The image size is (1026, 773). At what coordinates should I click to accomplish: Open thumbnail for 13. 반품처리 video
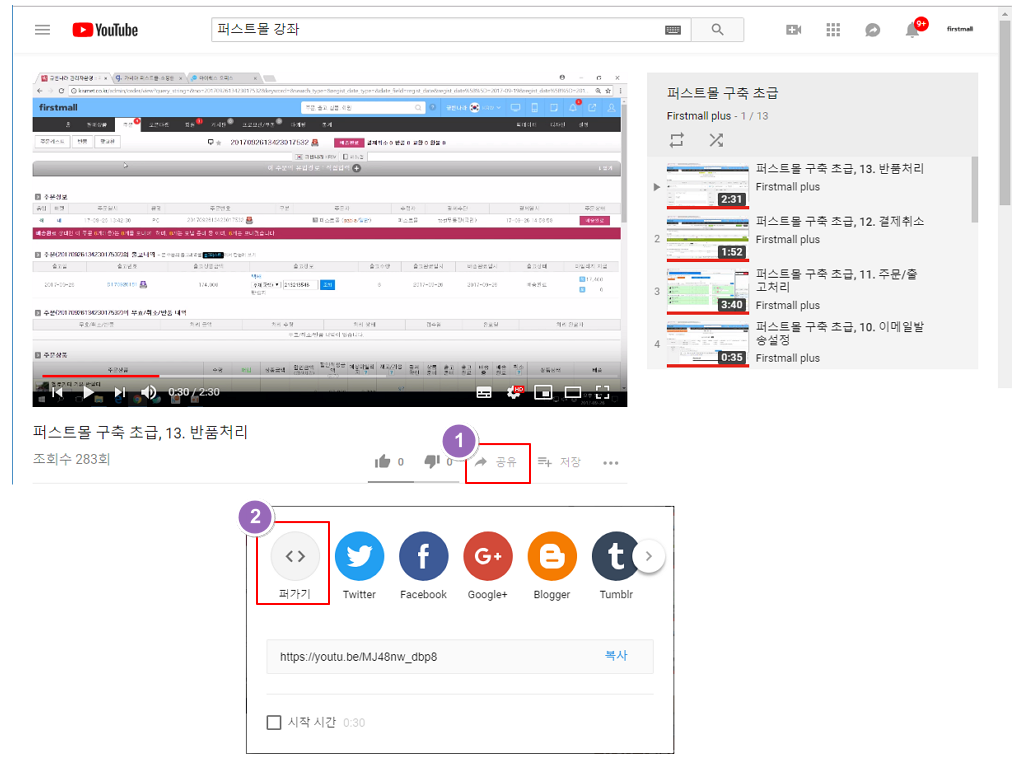click(x=707, y=186)
